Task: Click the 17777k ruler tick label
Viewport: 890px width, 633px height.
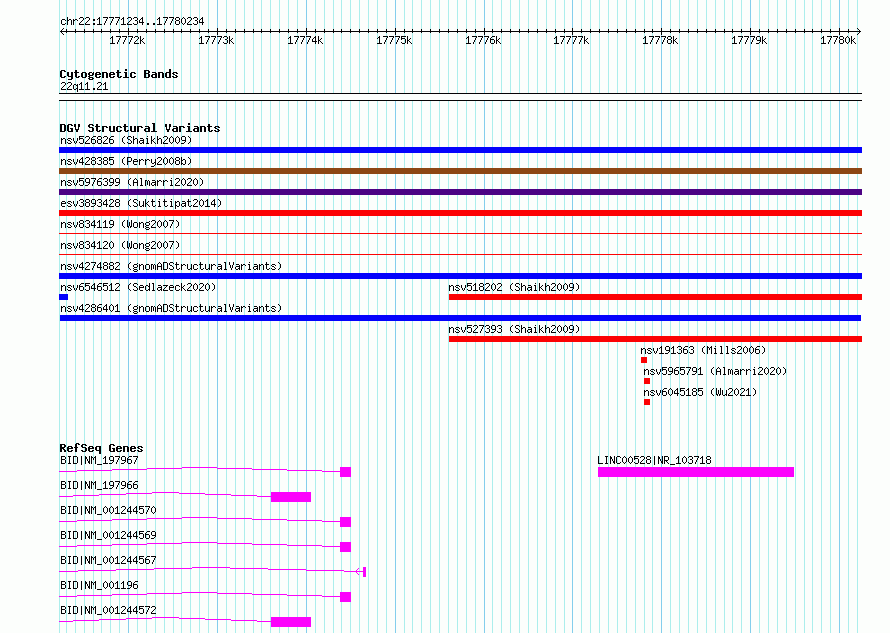Action: 572,40
